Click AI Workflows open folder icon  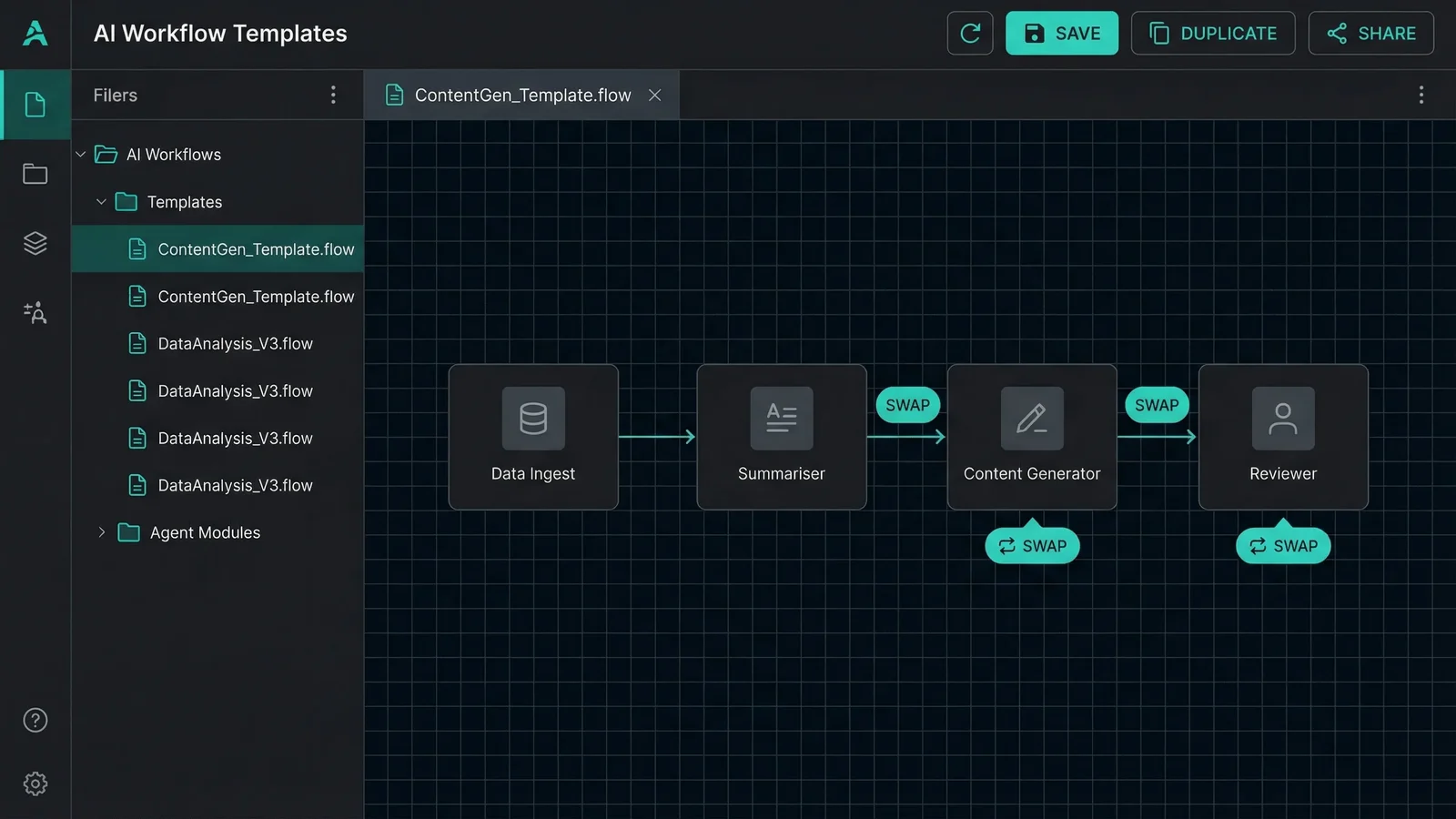click(106, 155)
